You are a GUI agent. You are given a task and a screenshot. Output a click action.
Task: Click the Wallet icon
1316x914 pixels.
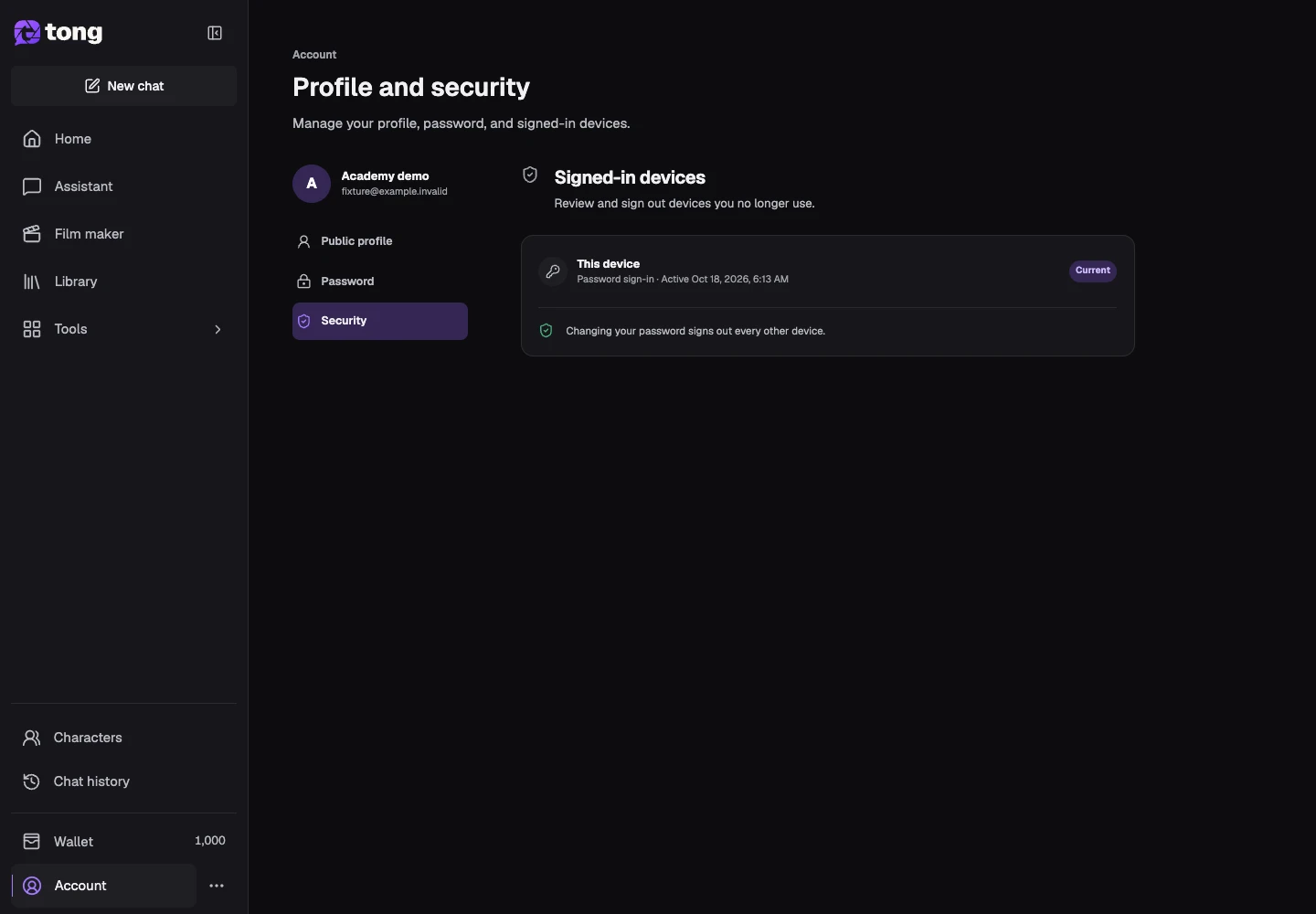click(x=32, y=841)
